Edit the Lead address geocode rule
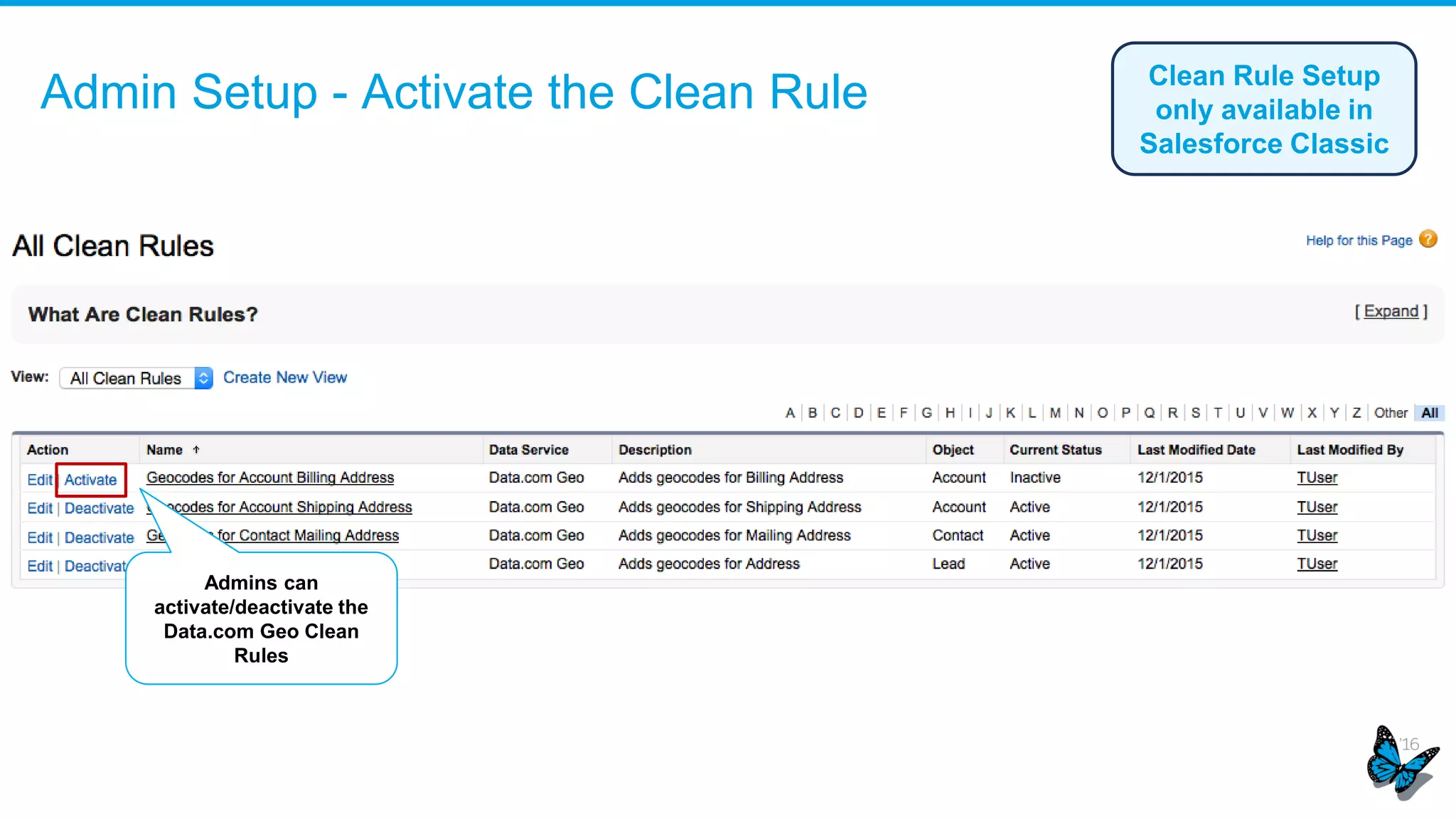The width and height of the screenshot is (1456, 819). point(40,566)
